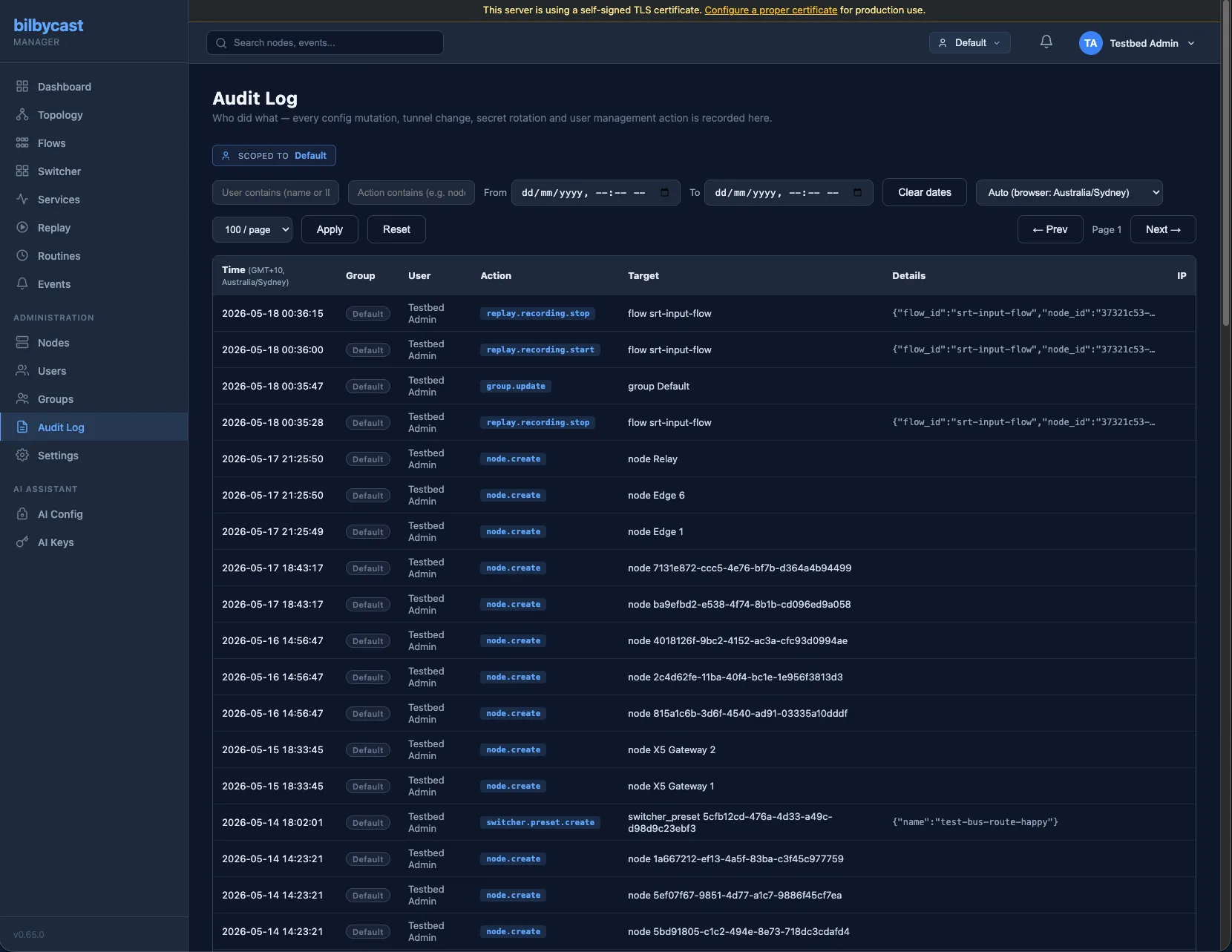This screenshot has width=1232, height=952.
Task: Go to Dashboard menu item
Action: (94, 87)
